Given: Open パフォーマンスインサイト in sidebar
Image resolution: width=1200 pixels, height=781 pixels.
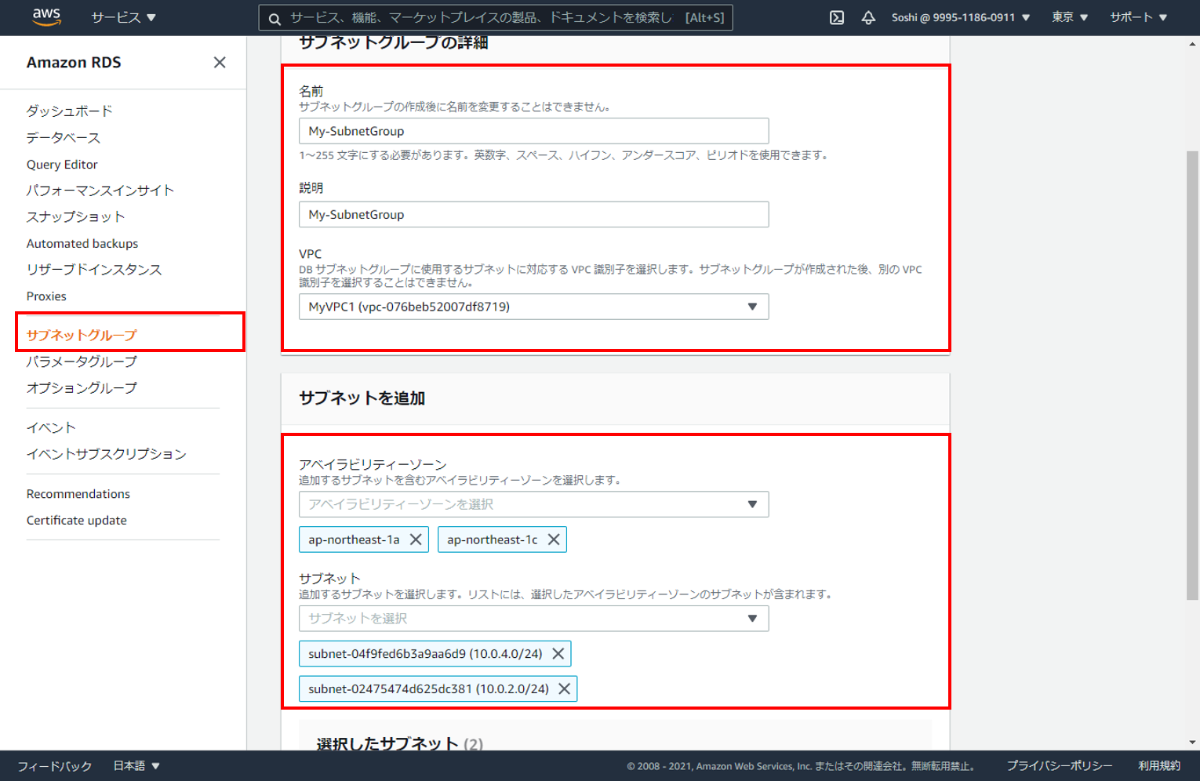Looking at the screenshot, I should (x=100, y=190).
